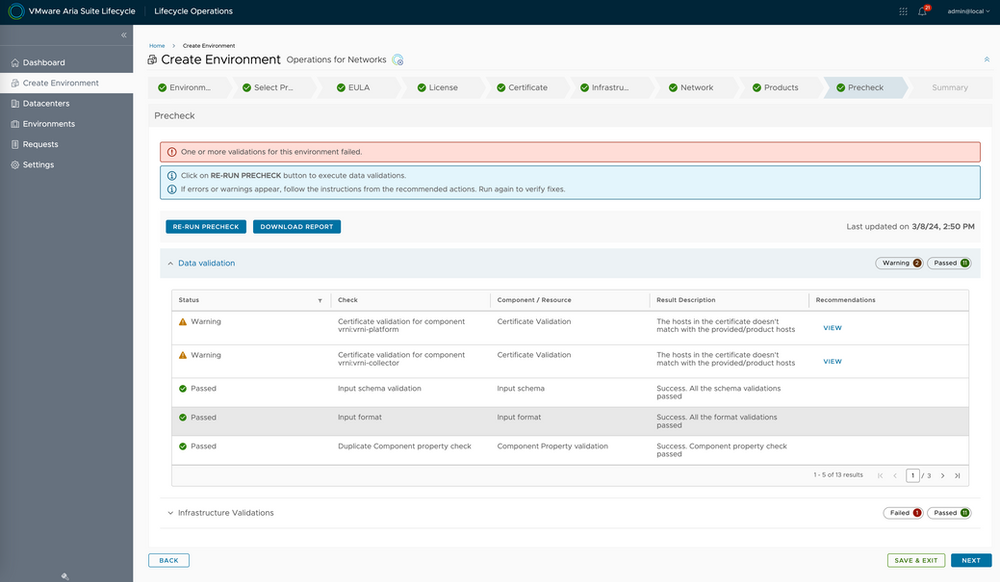Click the Status column filter icon
The height and width of the screenshot is (582, 1000).
[x=320, y=300]
